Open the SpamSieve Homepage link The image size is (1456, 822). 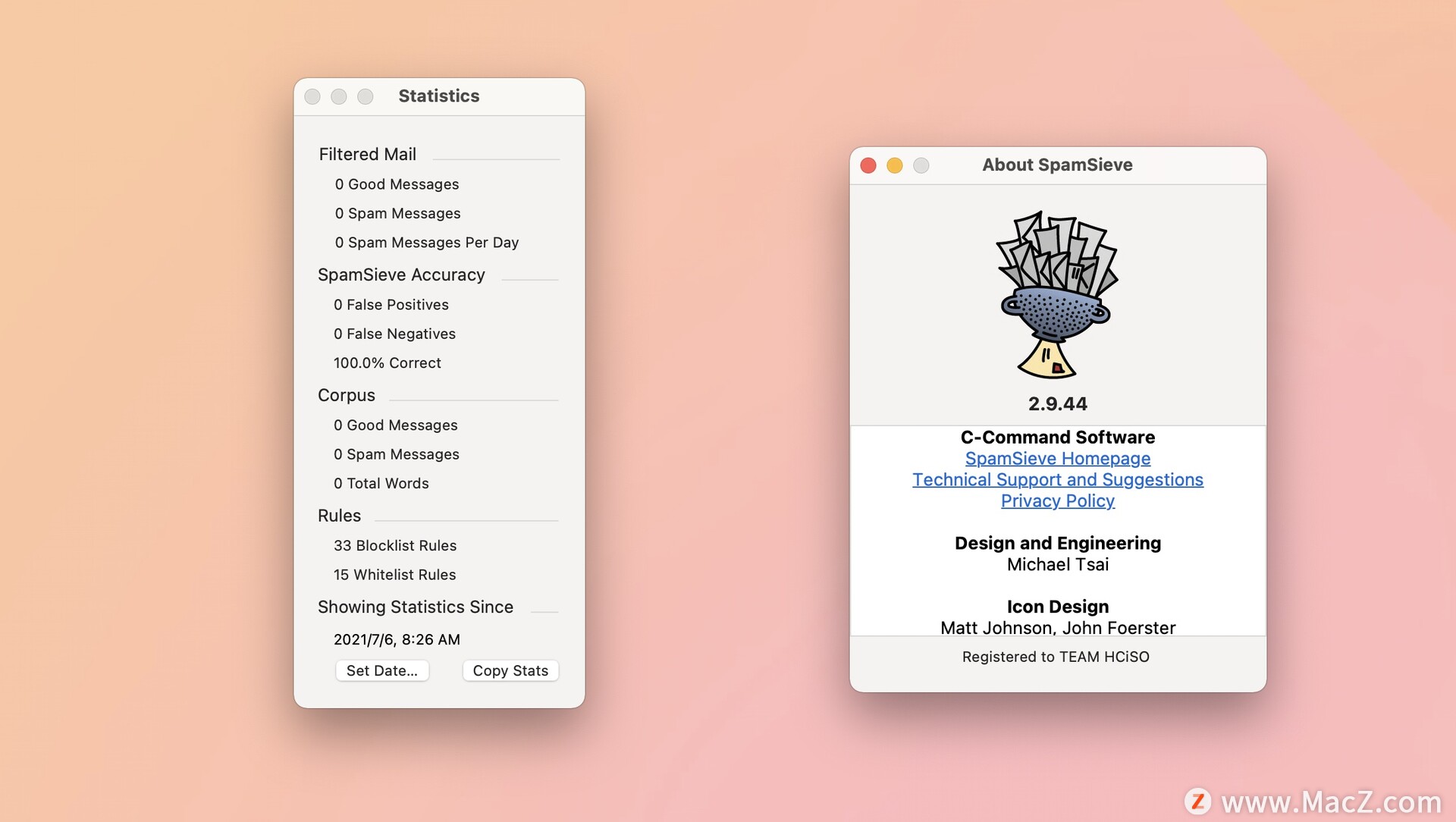click(x=1057, y=459)
